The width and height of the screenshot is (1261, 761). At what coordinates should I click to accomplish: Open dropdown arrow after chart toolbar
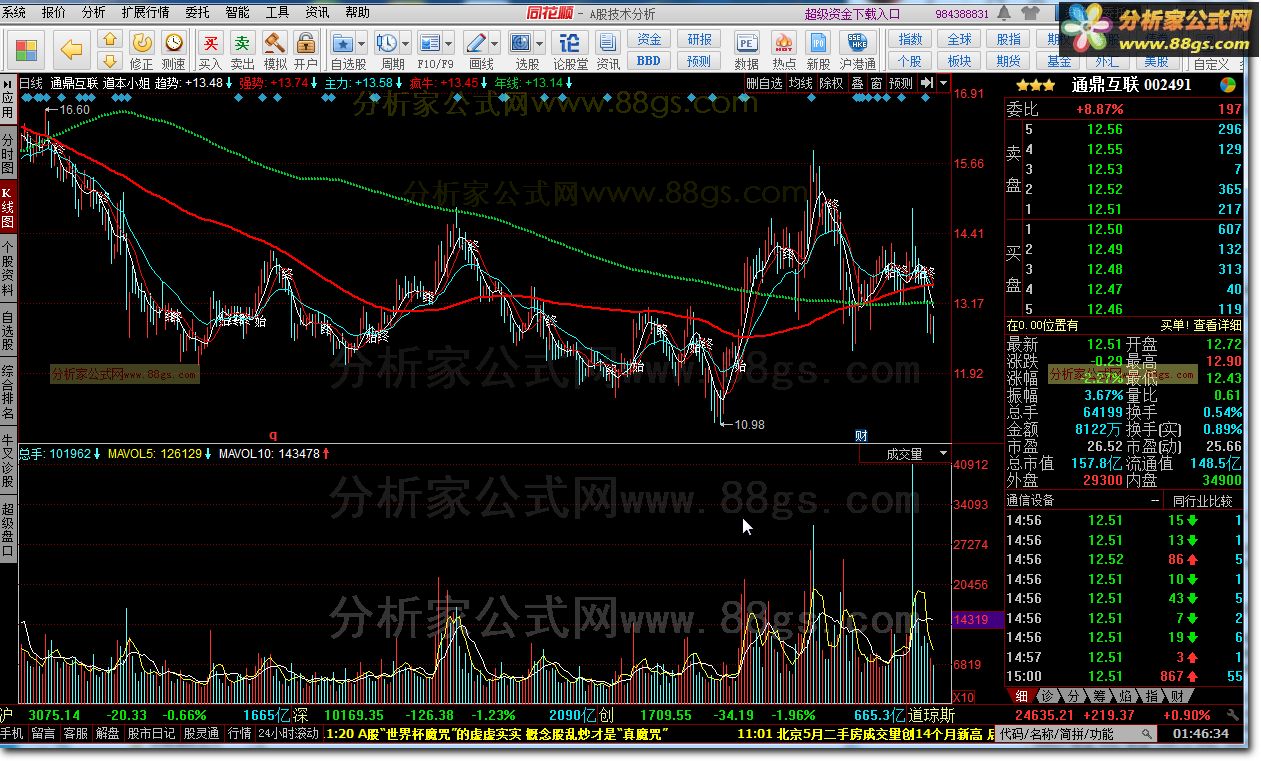click(944, 83)
